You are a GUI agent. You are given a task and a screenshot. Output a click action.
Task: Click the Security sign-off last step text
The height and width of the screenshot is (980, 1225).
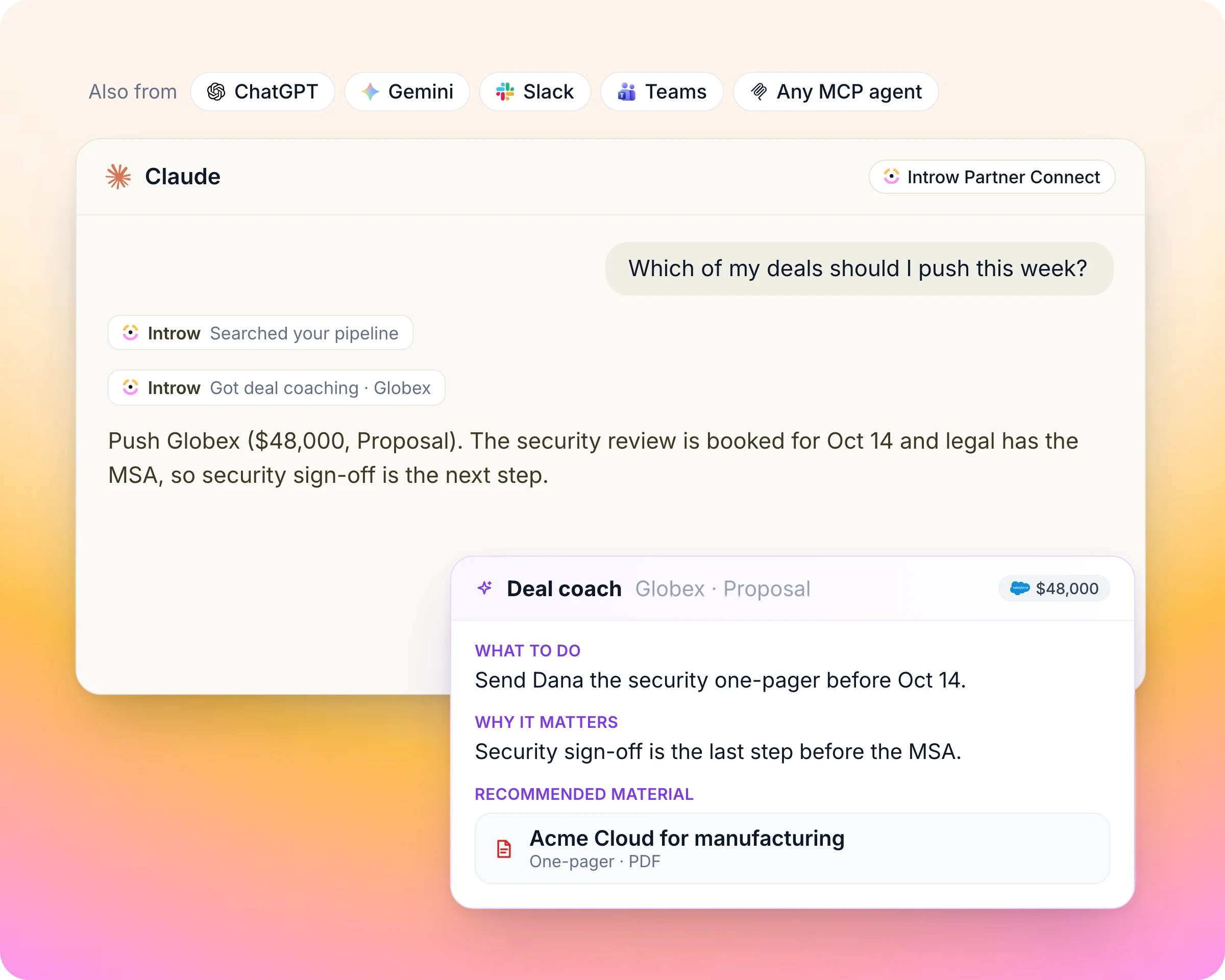(x=718, y=752)
